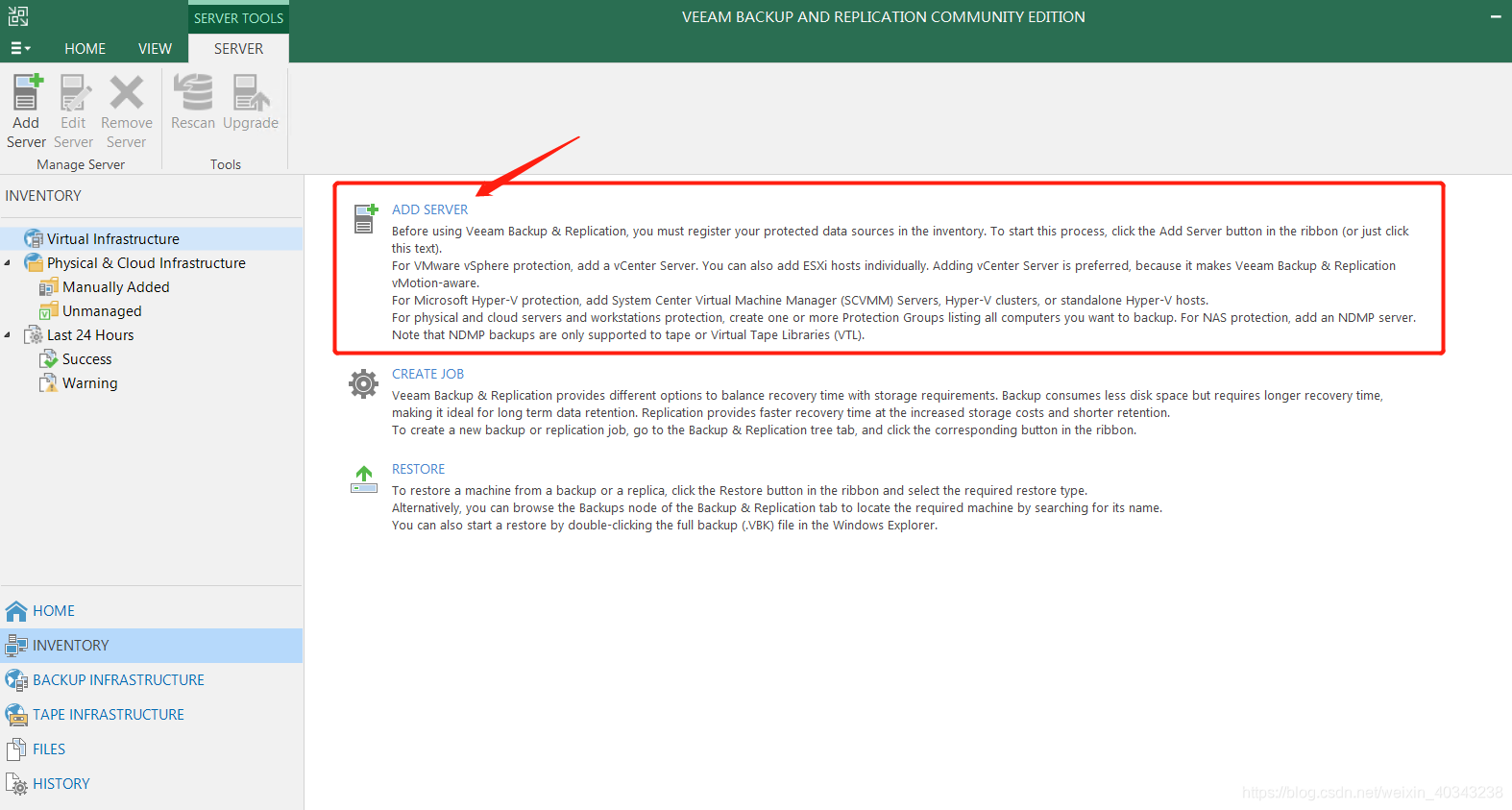Image resolution: width=1512 pixels, height=810 pixels.
Task: Switch to the VIEW ribbon tab
Action: pyautogui.click(x=155, y=49)
